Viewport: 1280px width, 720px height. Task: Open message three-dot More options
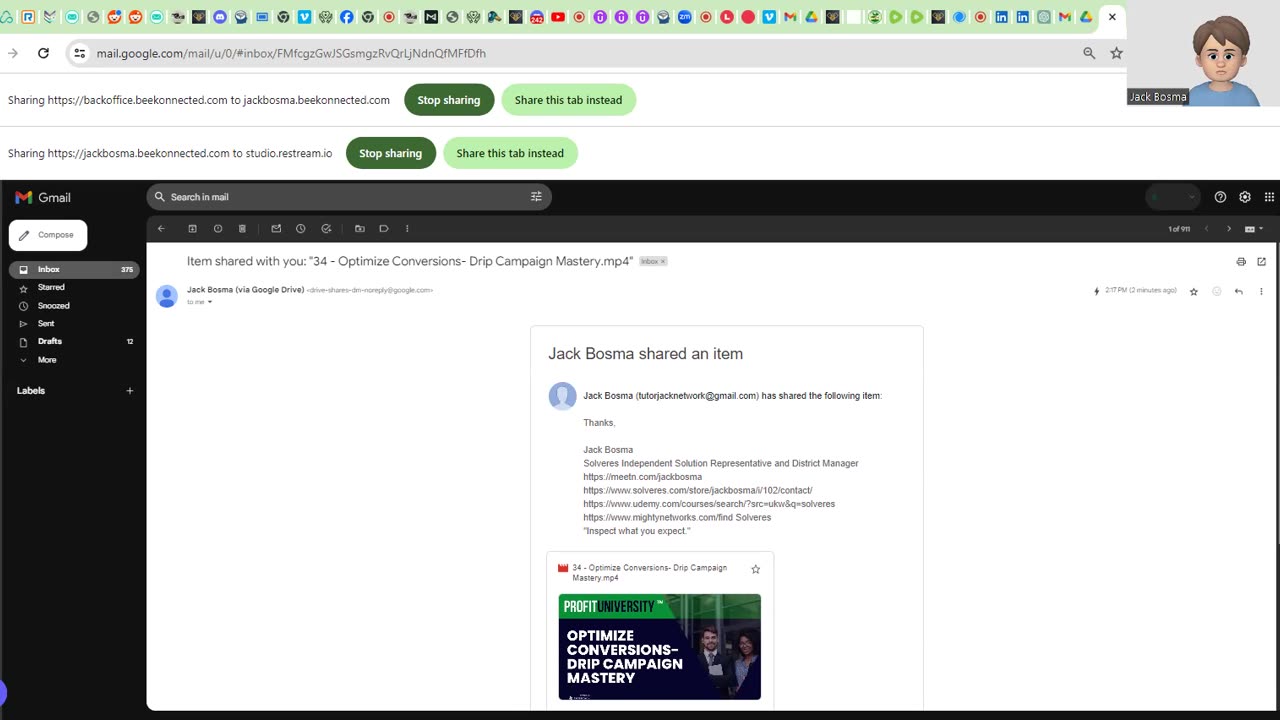(x=1261, y=291)
